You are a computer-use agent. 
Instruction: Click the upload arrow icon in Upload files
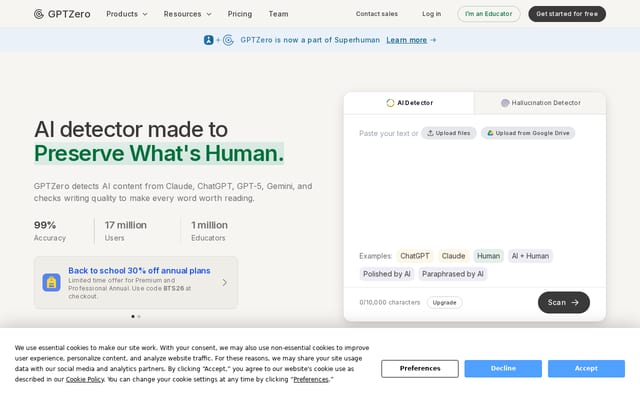430,133
